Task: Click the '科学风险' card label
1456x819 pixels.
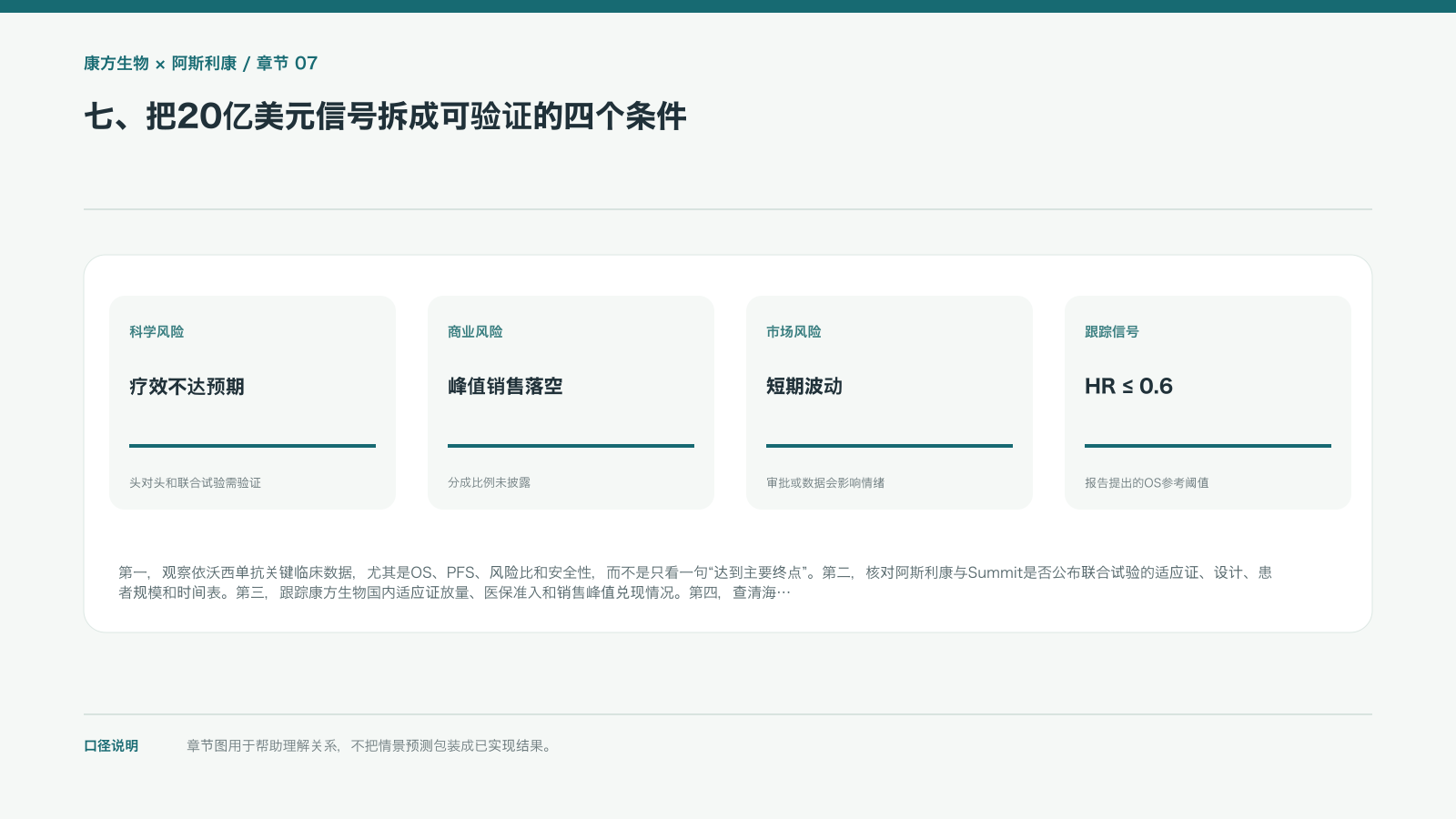Action: pyautogui.click(x=157, y=332)
